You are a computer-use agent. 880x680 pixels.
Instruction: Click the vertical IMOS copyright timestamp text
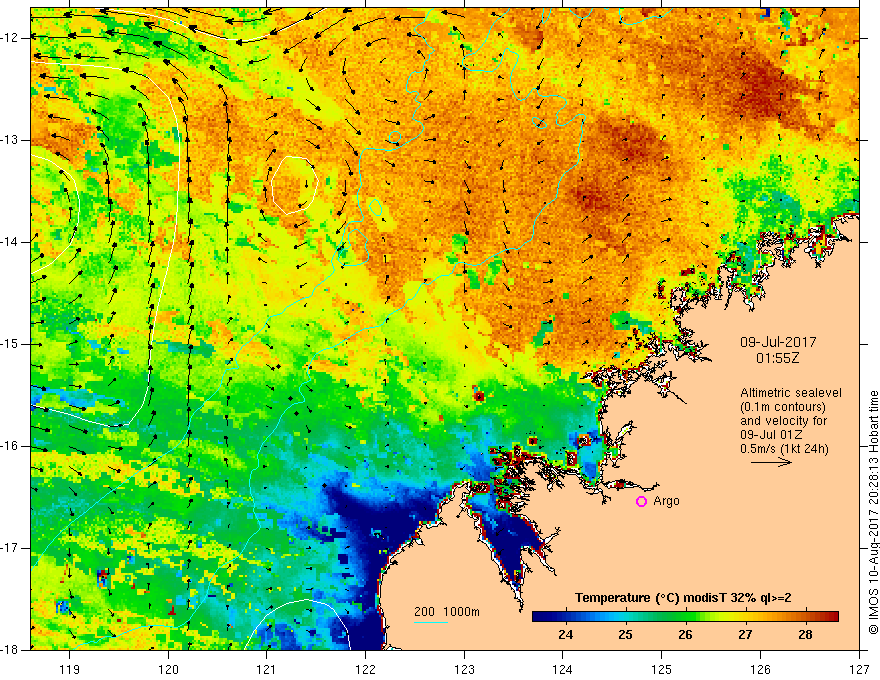[x=873, y=513]
